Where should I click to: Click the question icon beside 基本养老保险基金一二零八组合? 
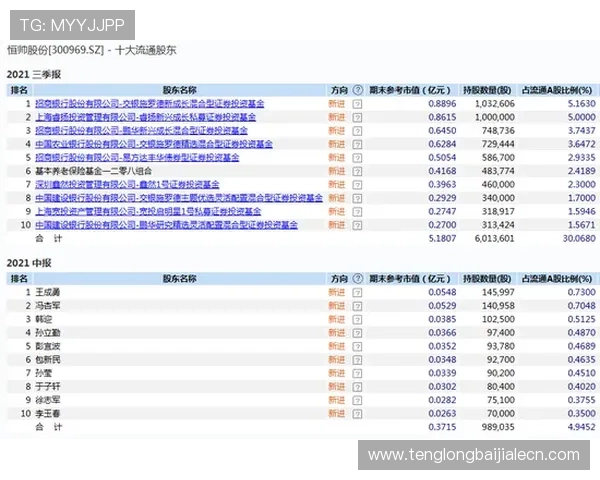click(x=357, y=171)
